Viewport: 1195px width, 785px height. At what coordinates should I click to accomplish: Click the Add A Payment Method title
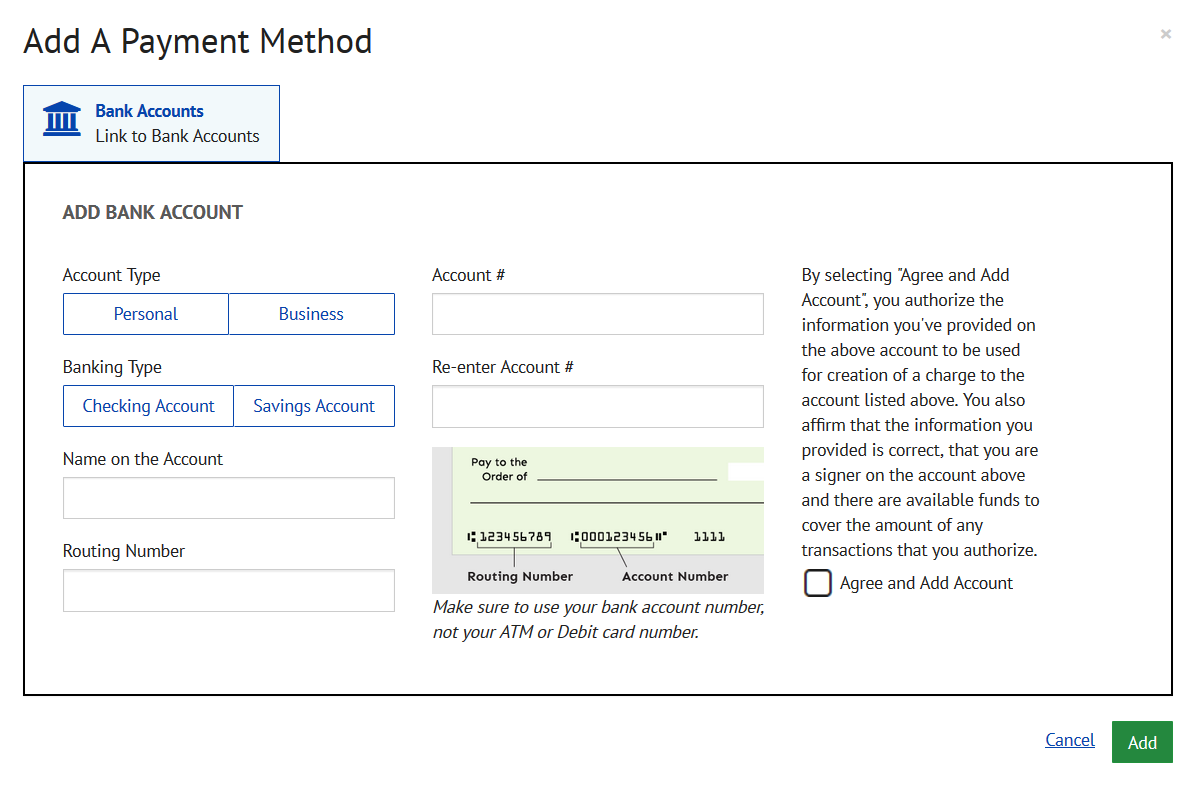[x=198, y=41]
